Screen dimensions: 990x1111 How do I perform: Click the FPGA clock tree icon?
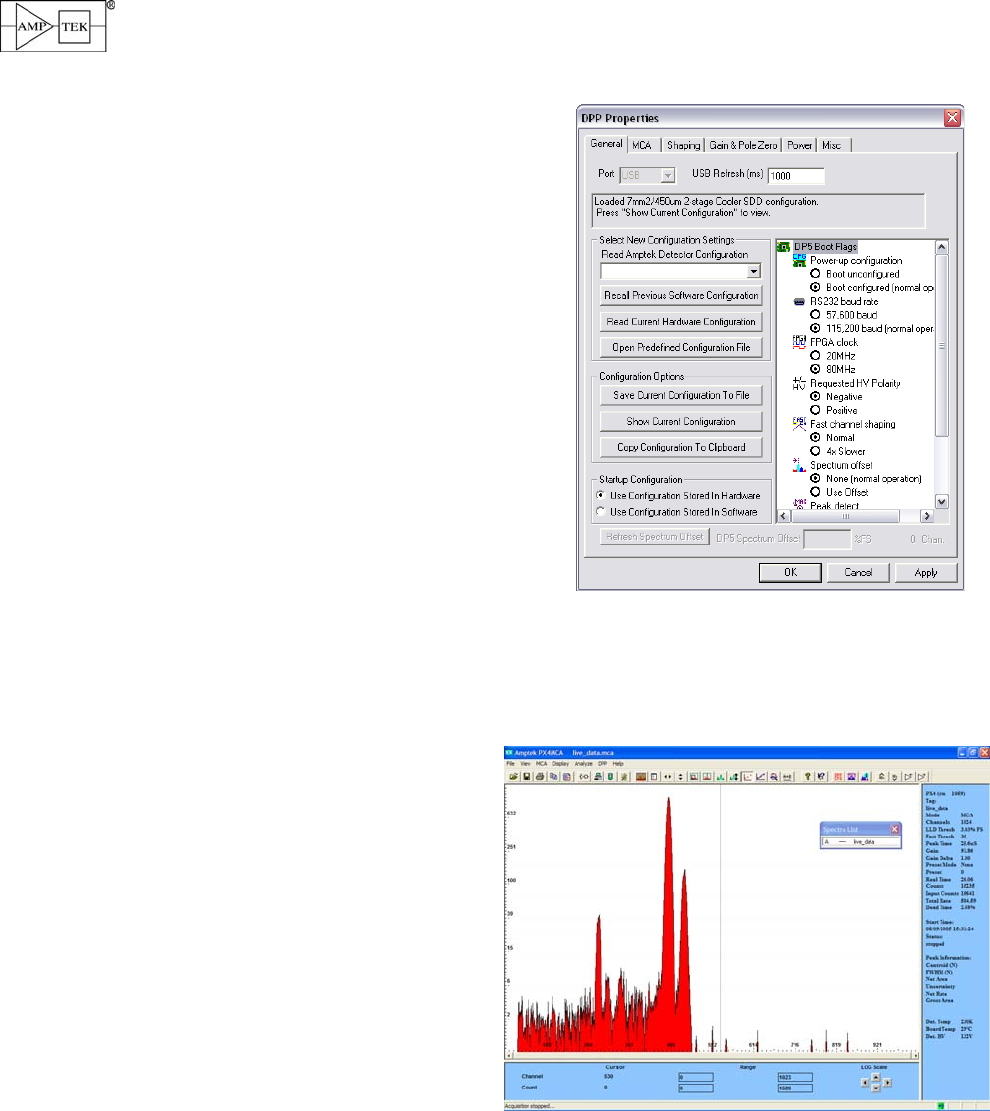click(x=799, y=342)
